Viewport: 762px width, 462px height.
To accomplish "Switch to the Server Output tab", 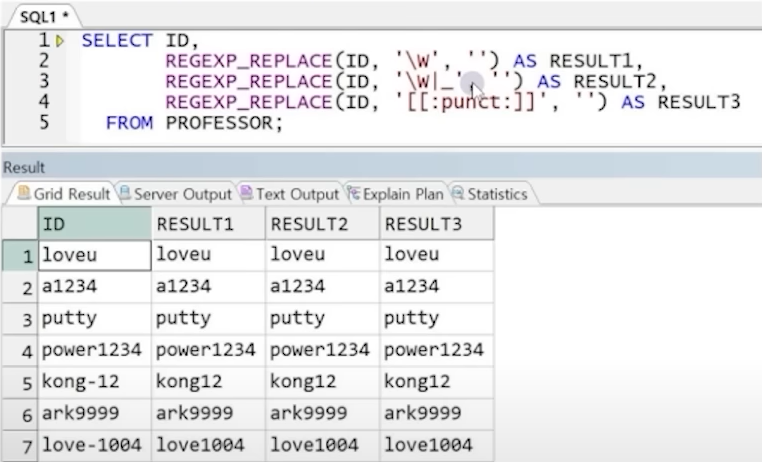I will click(176, 194).
